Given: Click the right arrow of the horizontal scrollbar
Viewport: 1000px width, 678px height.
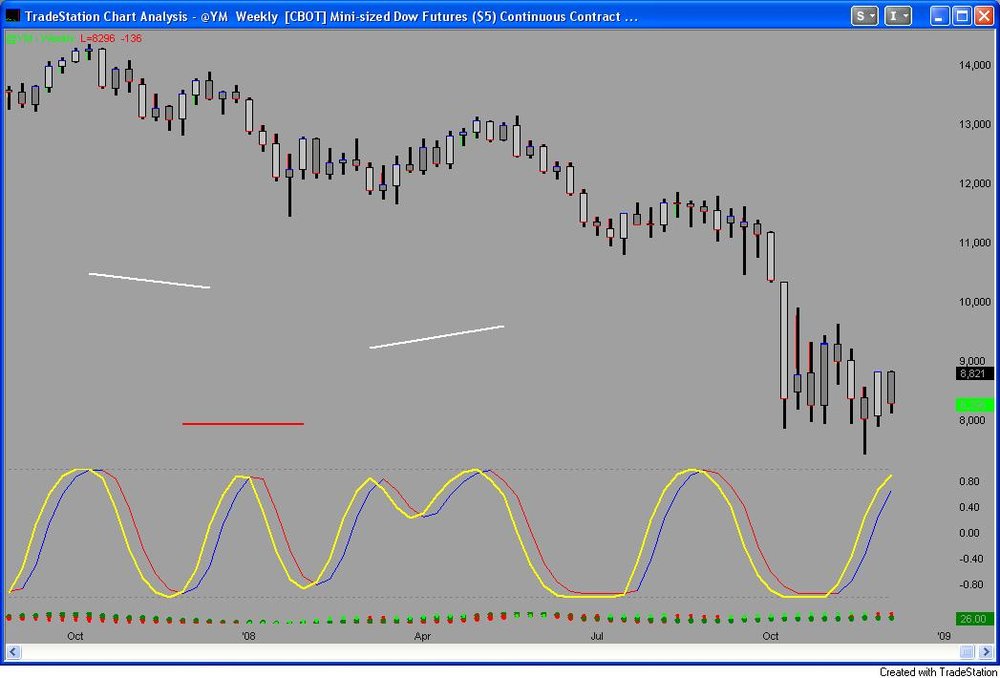Looking at the screenshot, I should pos(987,651).
